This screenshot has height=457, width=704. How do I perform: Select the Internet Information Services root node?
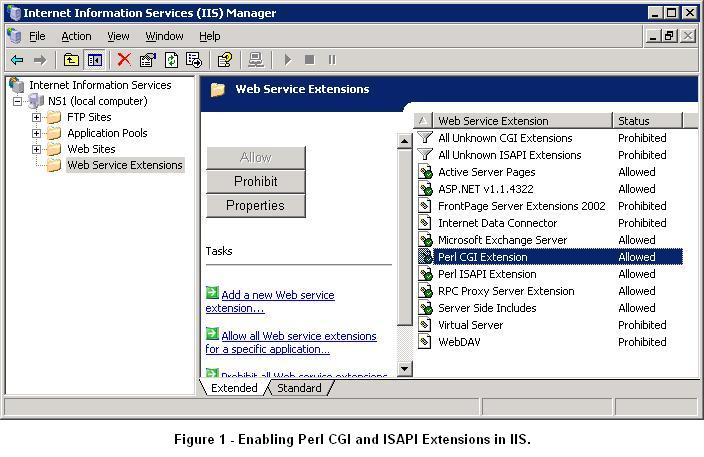coord(100,85)
